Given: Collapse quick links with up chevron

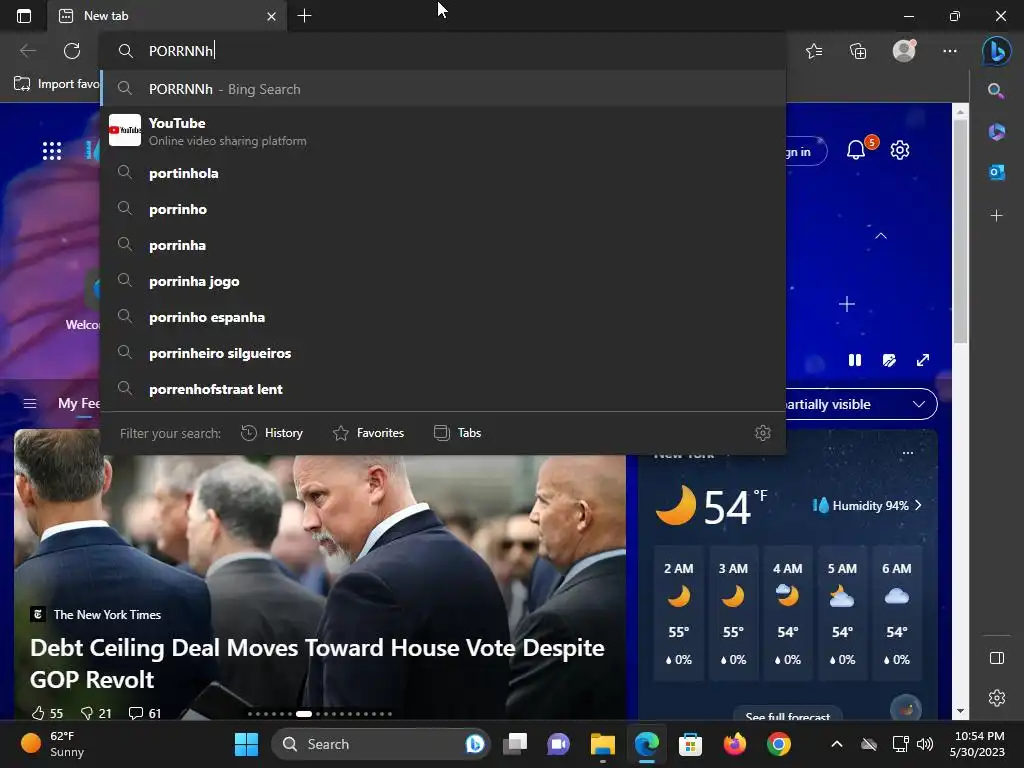Looking at the screenshot, I should coord(881,236).
